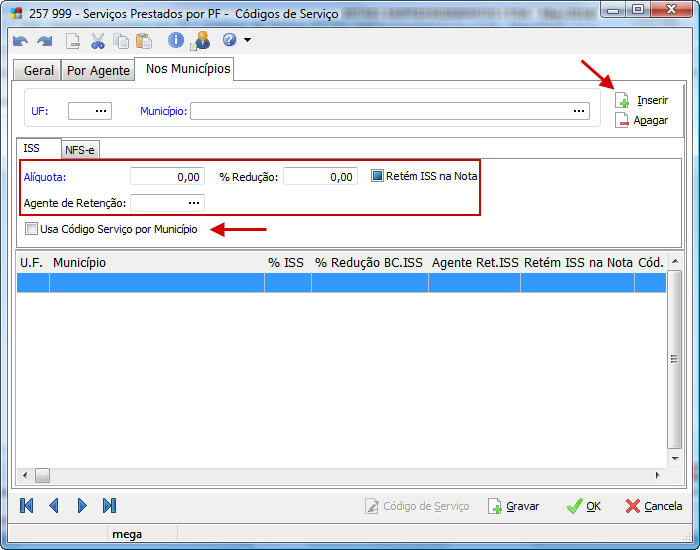Switch to the Geral tab
Image resolution: width=700 pixels, height=550 pixels.
39,71
